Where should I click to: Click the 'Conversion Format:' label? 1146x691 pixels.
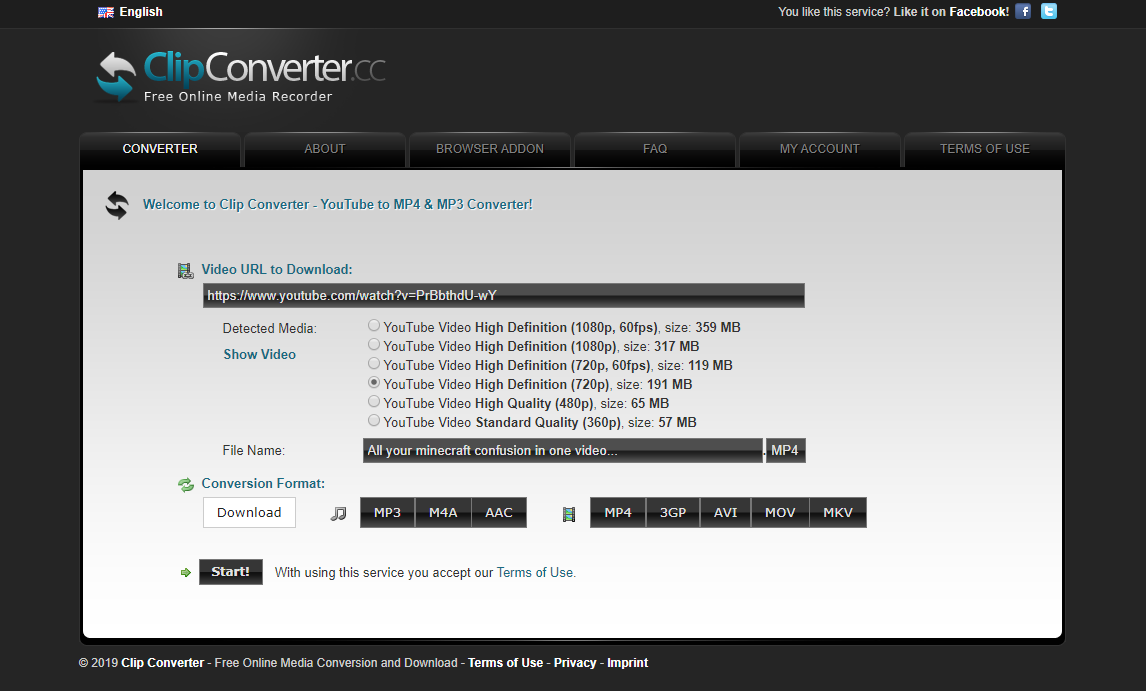[263, 483]
